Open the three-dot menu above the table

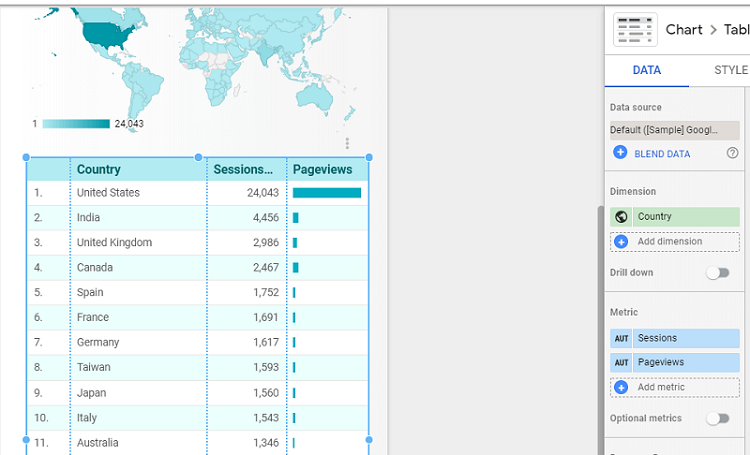(x=347, y=143)
